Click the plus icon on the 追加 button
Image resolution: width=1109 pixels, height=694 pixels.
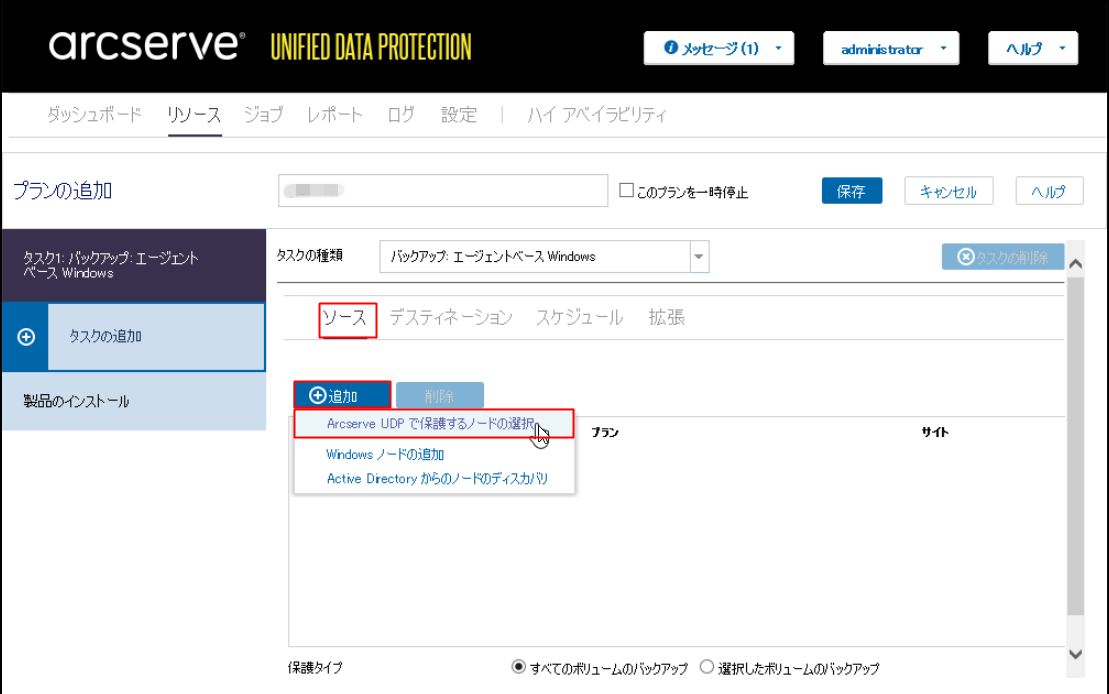[x=318, y=396]
